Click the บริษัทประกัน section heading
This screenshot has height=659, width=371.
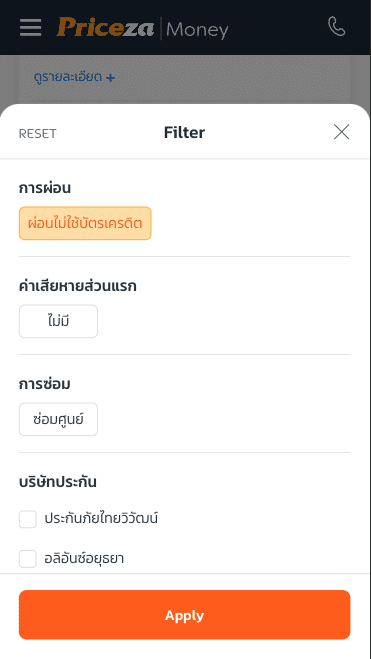58,482
